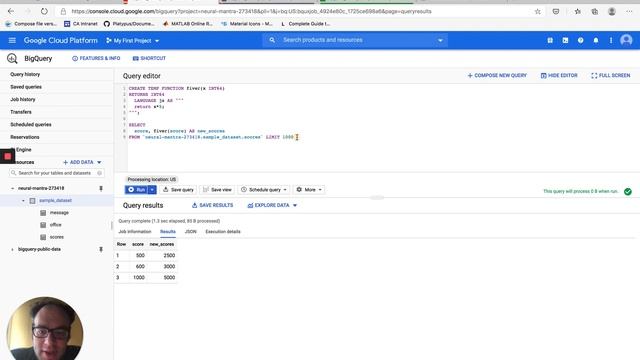Screen dimensions: 640x360
Task: Select the Results tab
Action: point(168,231)
